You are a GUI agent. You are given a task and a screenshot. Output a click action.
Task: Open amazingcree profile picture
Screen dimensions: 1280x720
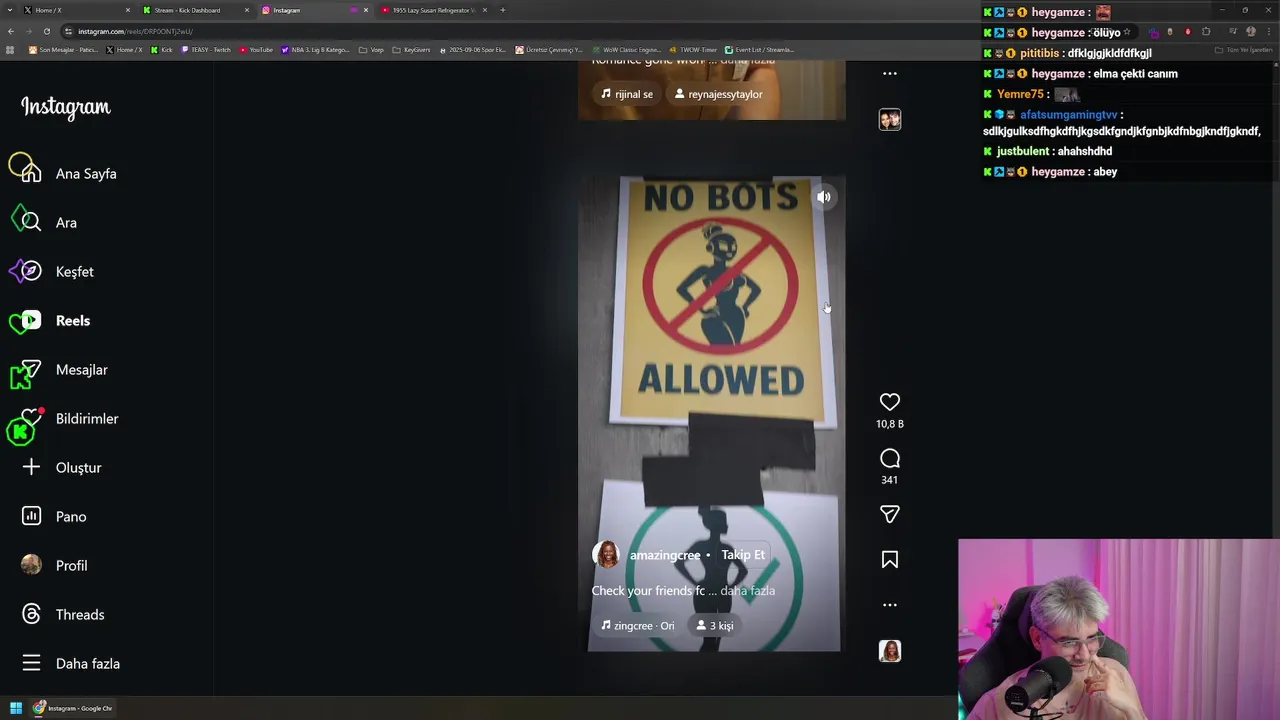pyautogui.click(x=606, y=555)
